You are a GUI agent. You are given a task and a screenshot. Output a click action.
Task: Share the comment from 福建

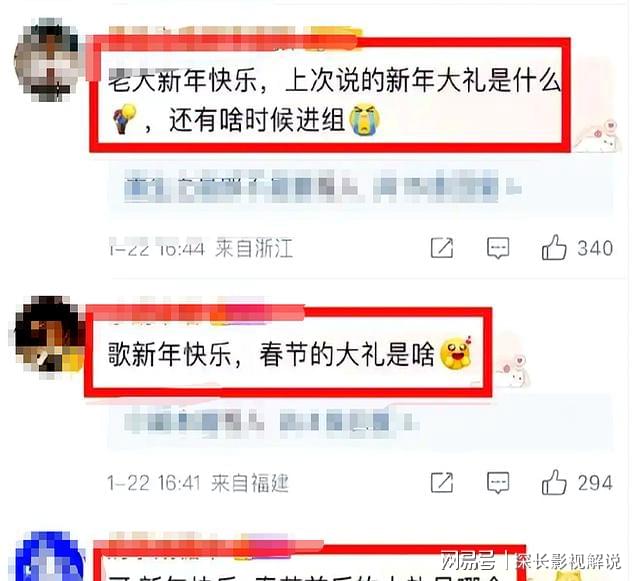click(x=442, y=483)
